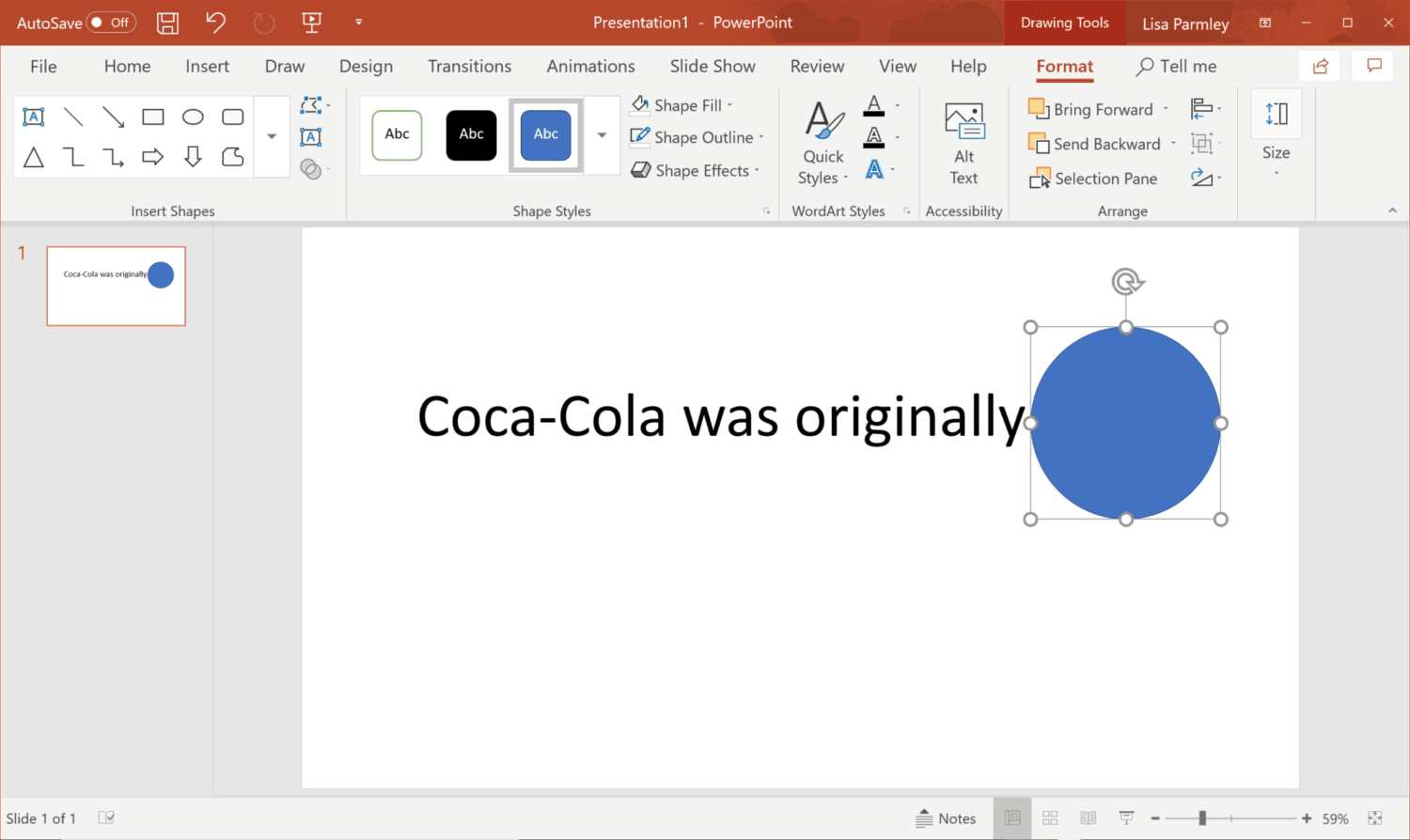Switch to the Insert tab
Screen dimensions: 1410x840
coord(207,66)
